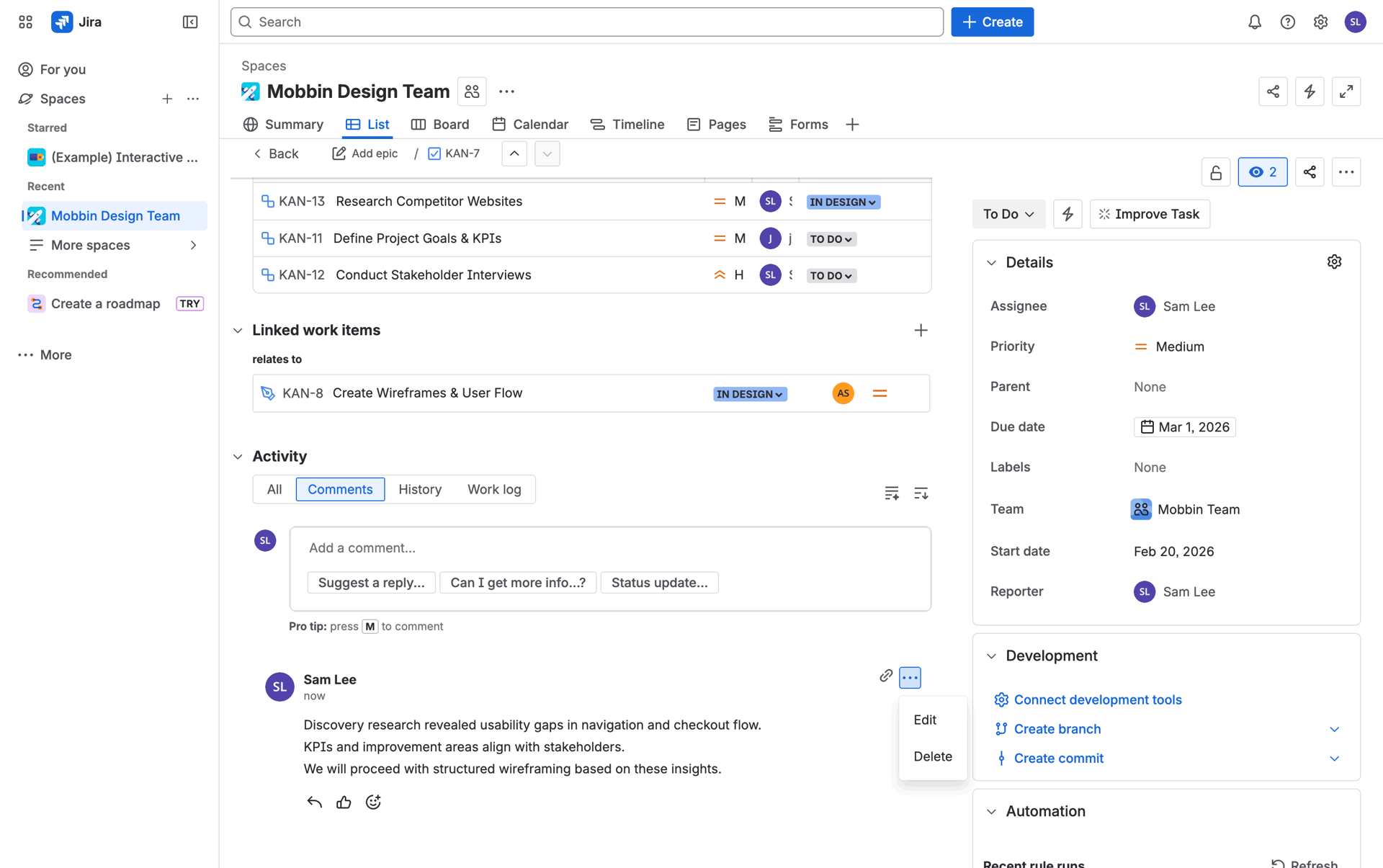Viewport: 1383px width, 868px height.
Task: Open settings gear in top bar
Action: coord(1320,22)
